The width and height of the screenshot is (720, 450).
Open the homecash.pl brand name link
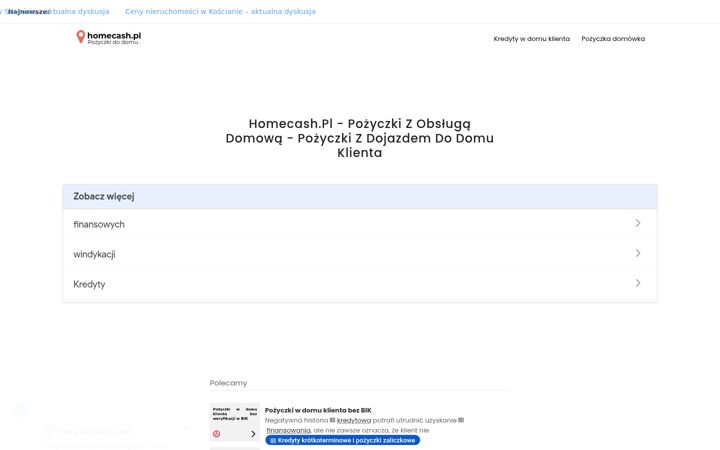coord(114,35)
